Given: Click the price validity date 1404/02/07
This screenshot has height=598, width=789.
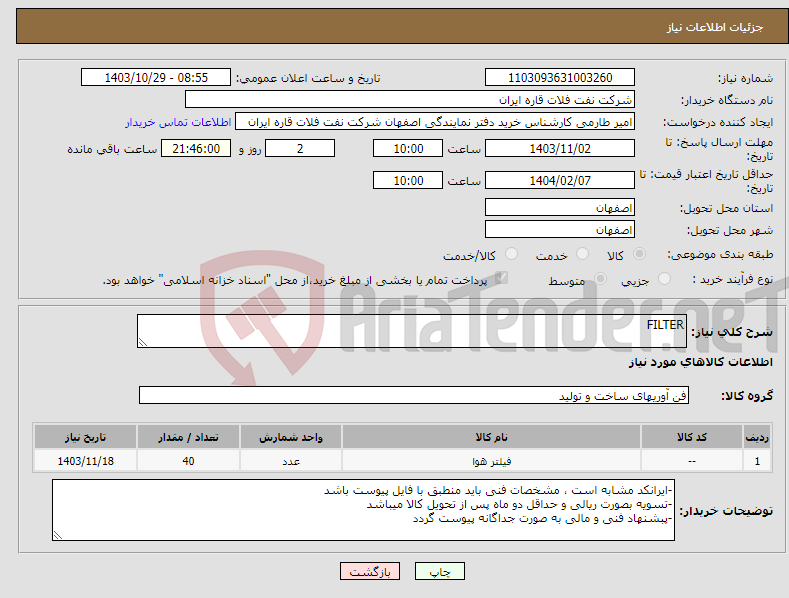Looking at the screenshot, I should tap(560, 180).
